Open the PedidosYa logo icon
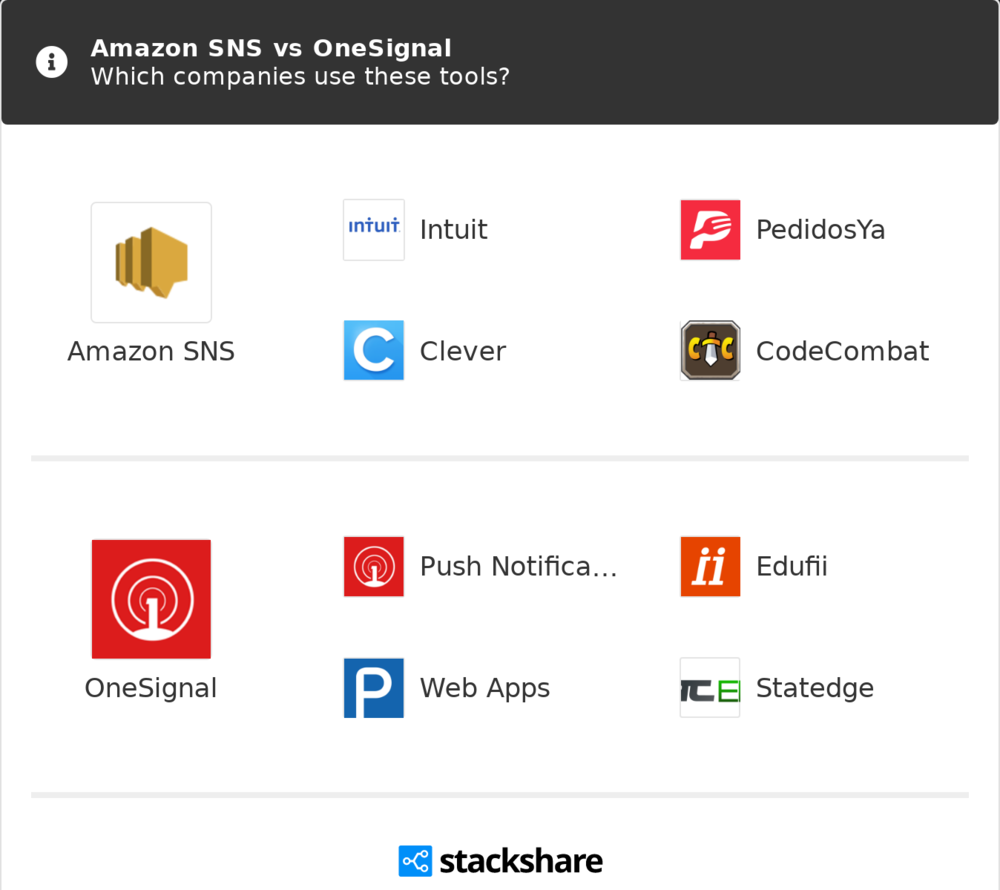 point(710,230)
